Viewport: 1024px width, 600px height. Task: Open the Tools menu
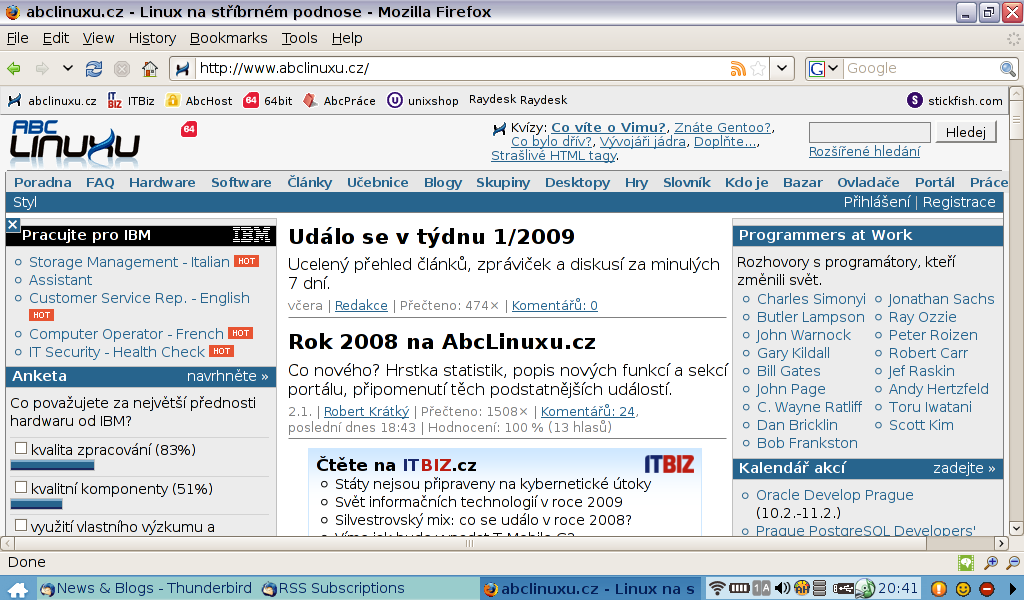click(299, 39)
